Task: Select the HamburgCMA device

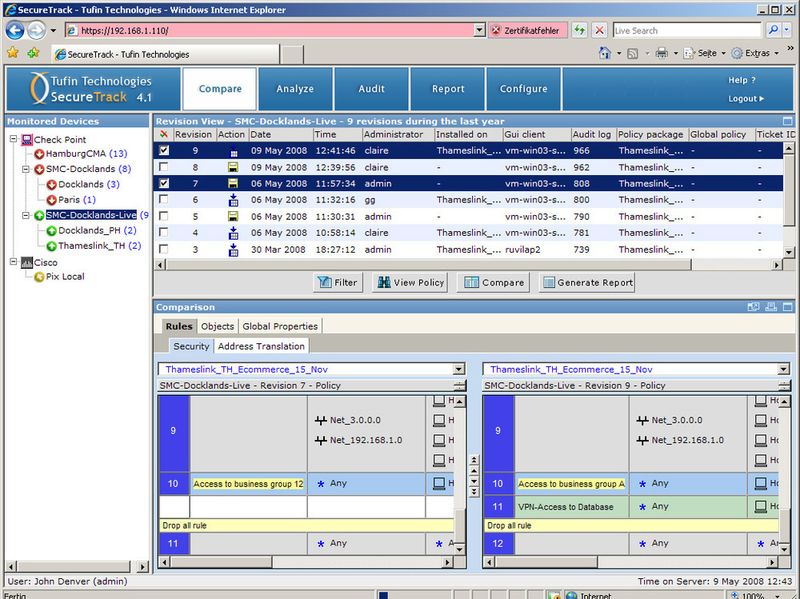Action: click(x=76, y=154)
